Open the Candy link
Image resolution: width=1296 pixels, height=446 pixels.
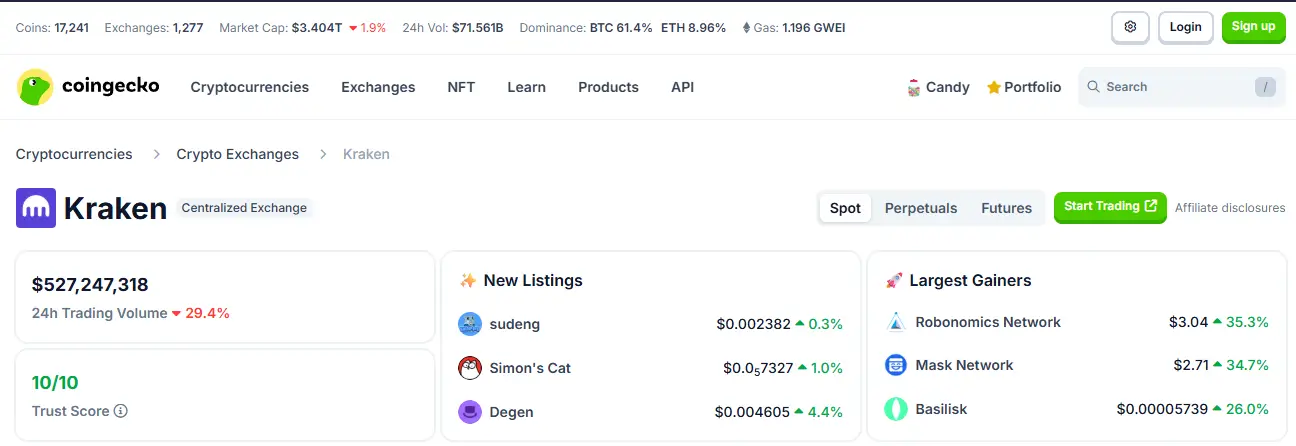click(937, 87)
